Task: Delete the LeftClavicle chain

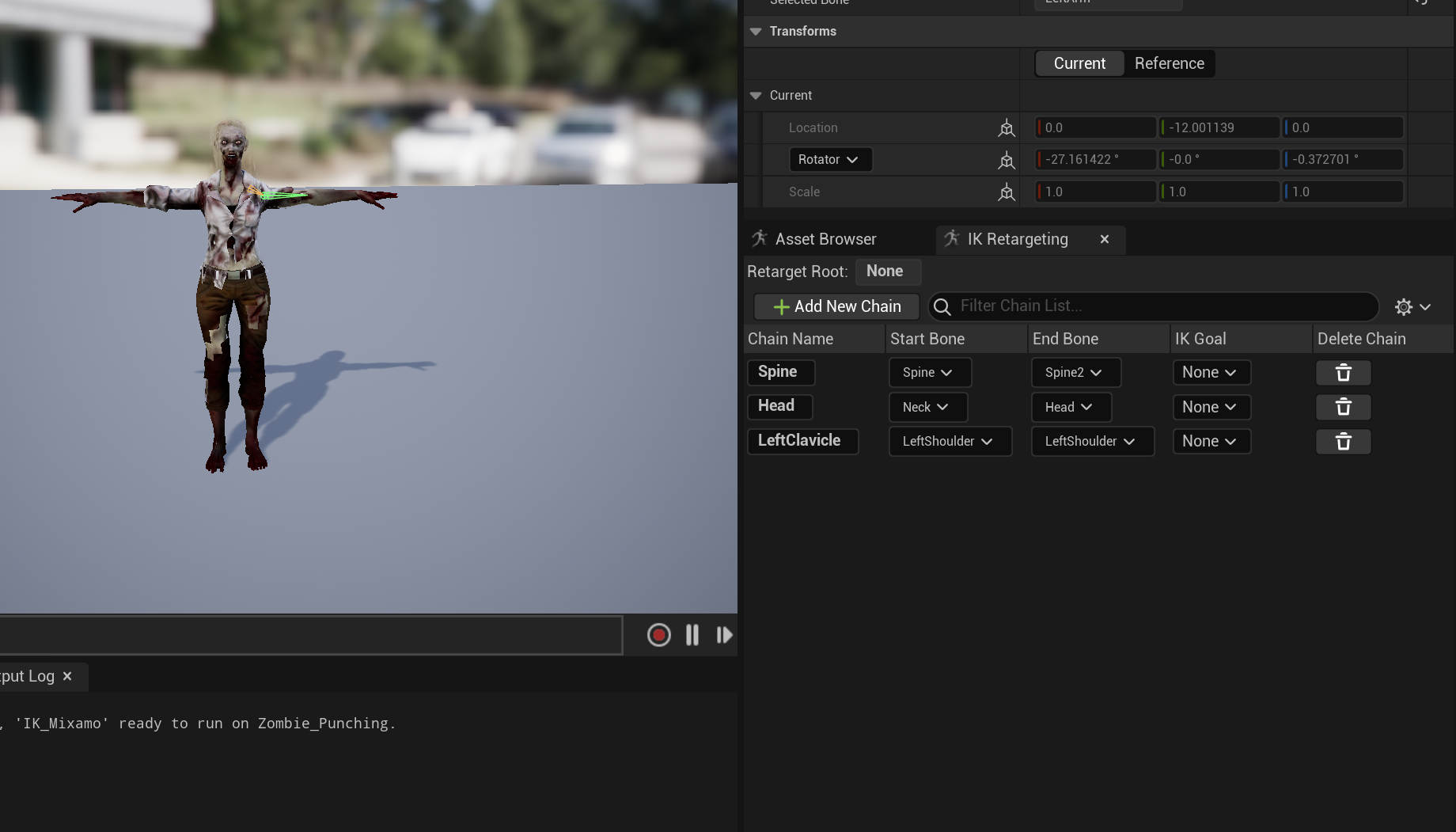Action: point(1343,442)
